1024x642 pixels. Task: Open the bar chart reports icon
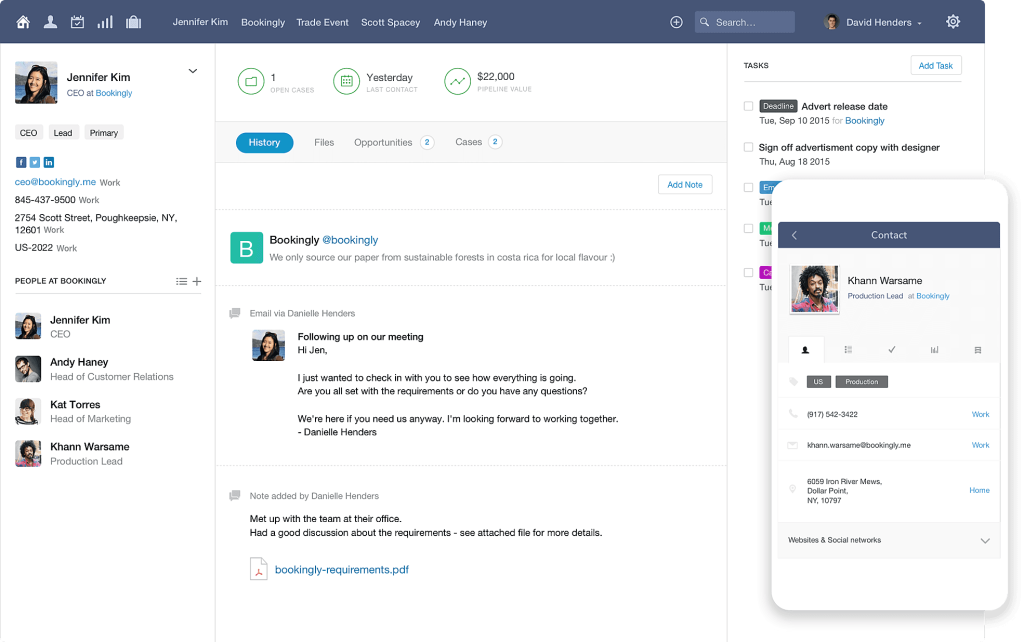tap(105, 22)
